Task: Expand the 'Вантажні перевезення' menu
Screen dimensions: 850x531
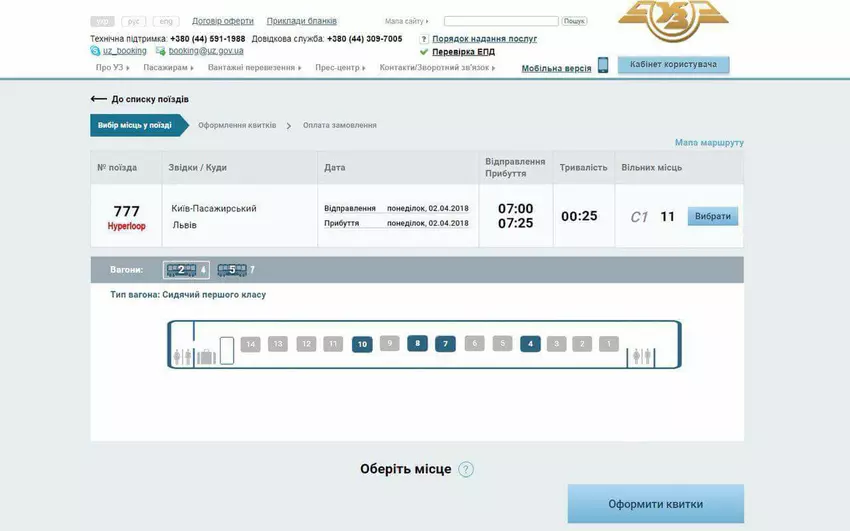Action: tap(254, 68)
